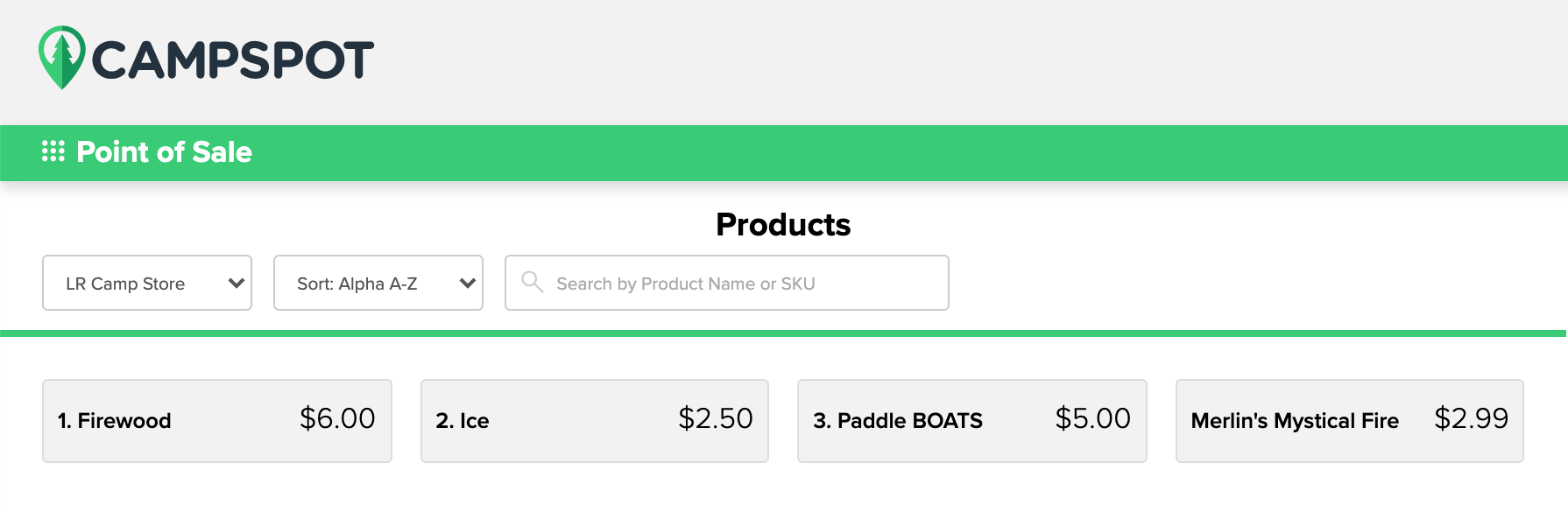Click the Point of Sale header label
The width and height of the screenshot is (1568, 512).
(165, 151)
